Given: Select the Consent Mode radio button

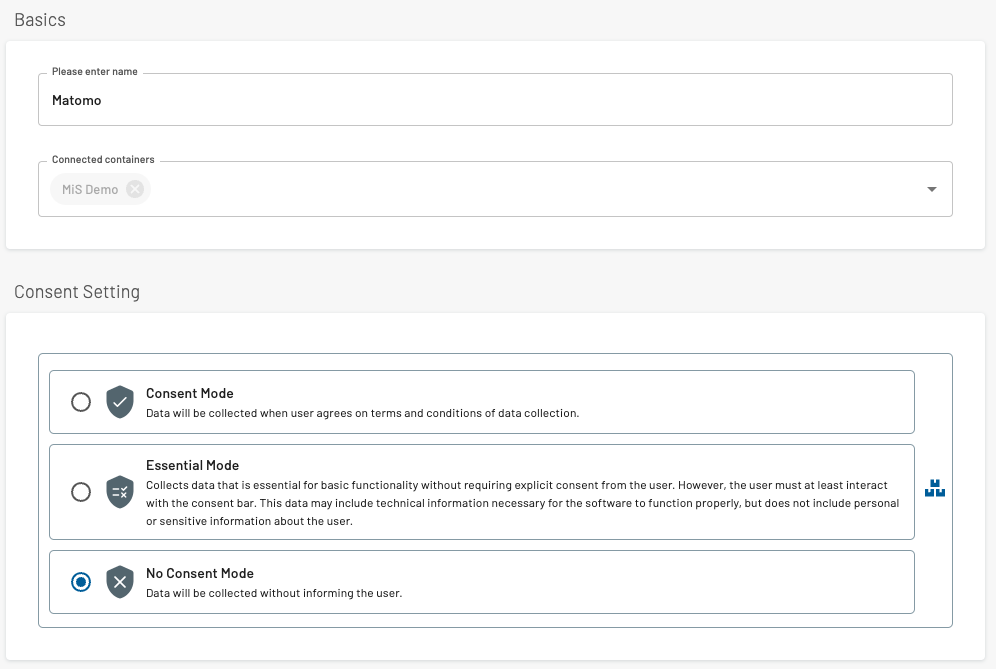Looking at the screenshot, I should [81, 402].
